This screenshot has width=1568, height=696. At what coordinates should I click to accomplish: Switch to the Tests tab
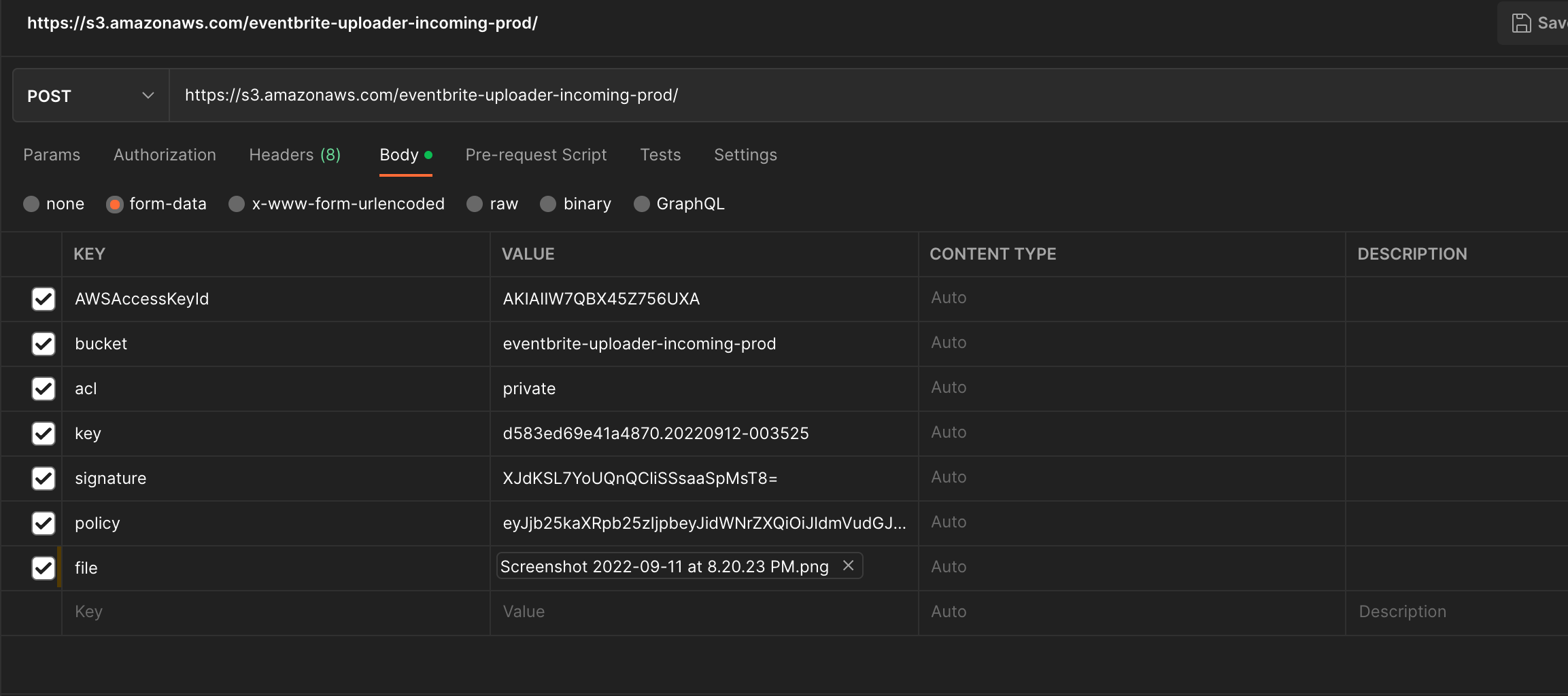click(x=660, y=155)
